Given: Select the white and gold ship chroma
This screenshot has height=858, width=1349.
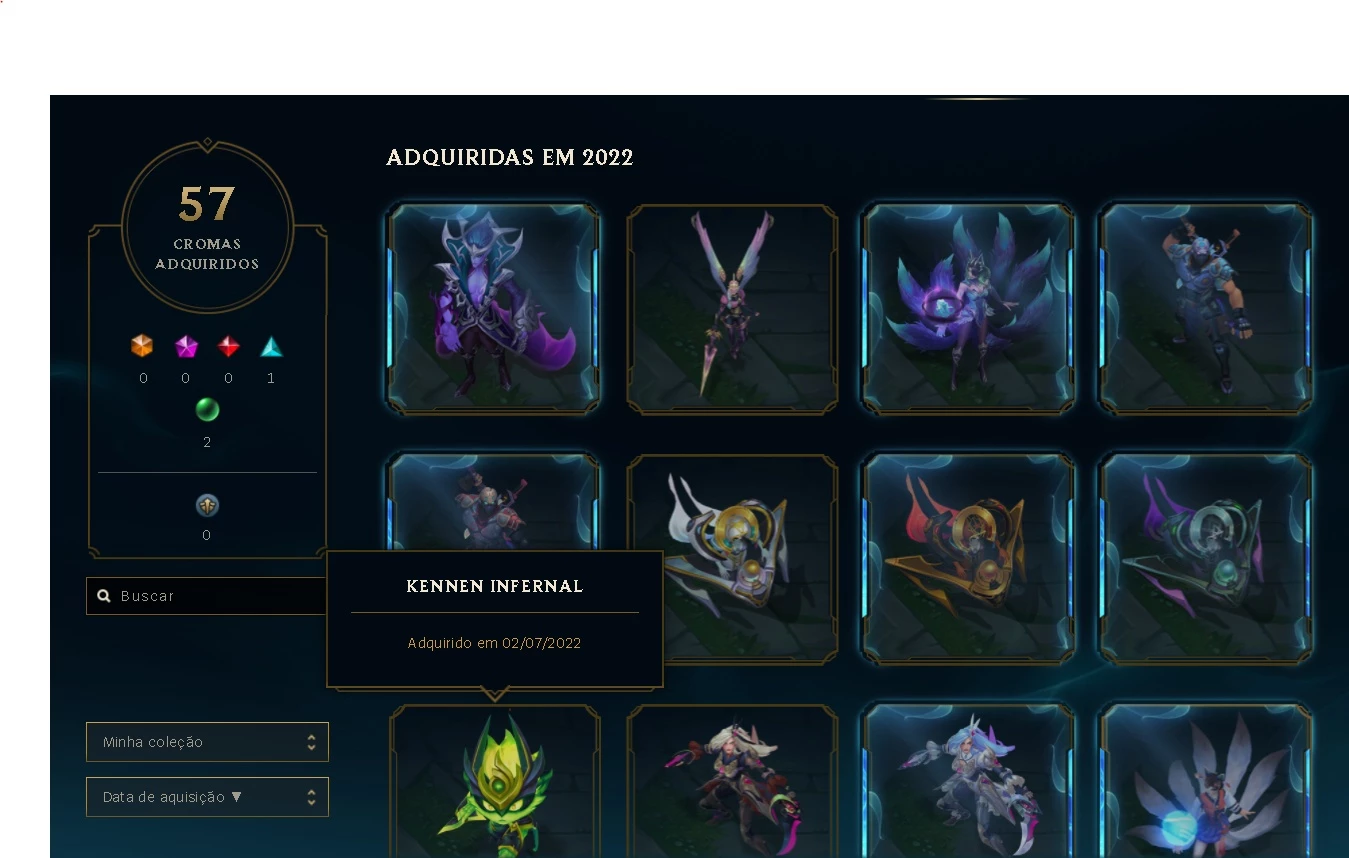Looking at the screenshot, I should [x=732, y=558].
